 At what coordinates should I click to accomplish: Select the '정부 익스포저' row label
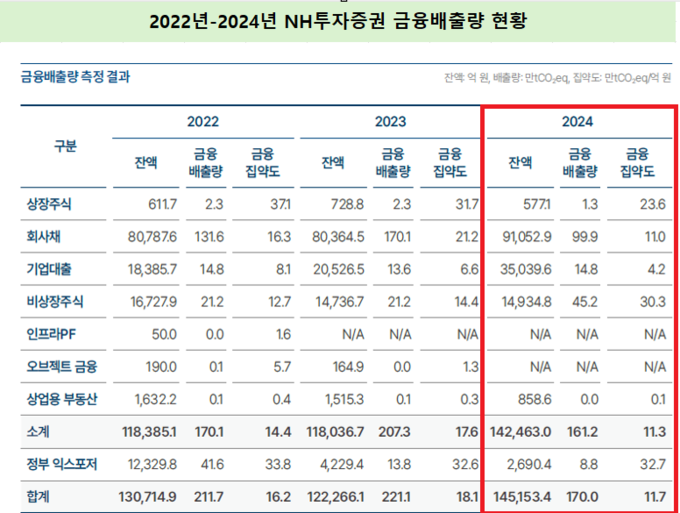click(x=62, y=464)
